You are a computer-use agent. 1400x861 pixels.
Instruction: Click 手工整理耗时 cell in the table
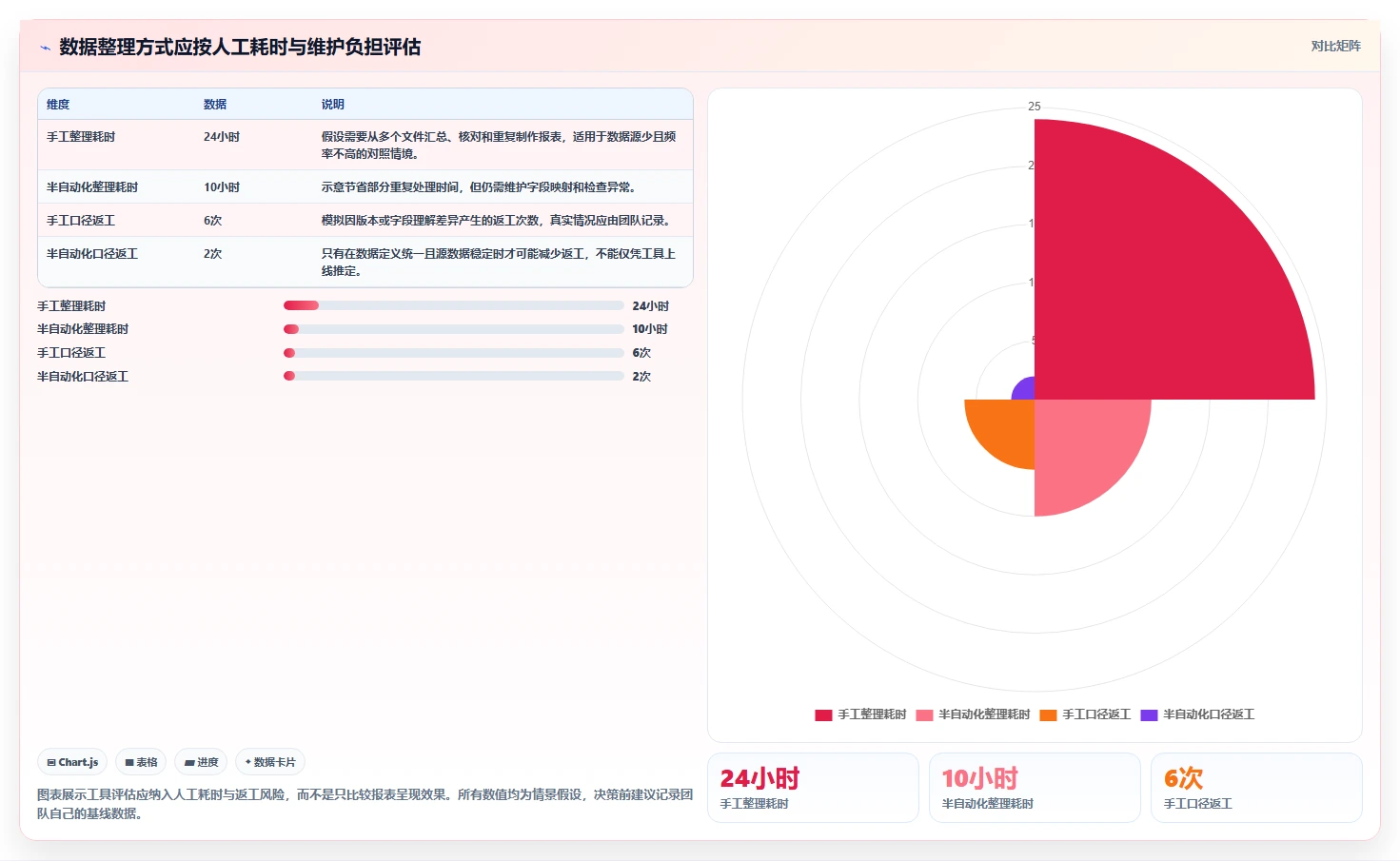coord(81,137)
